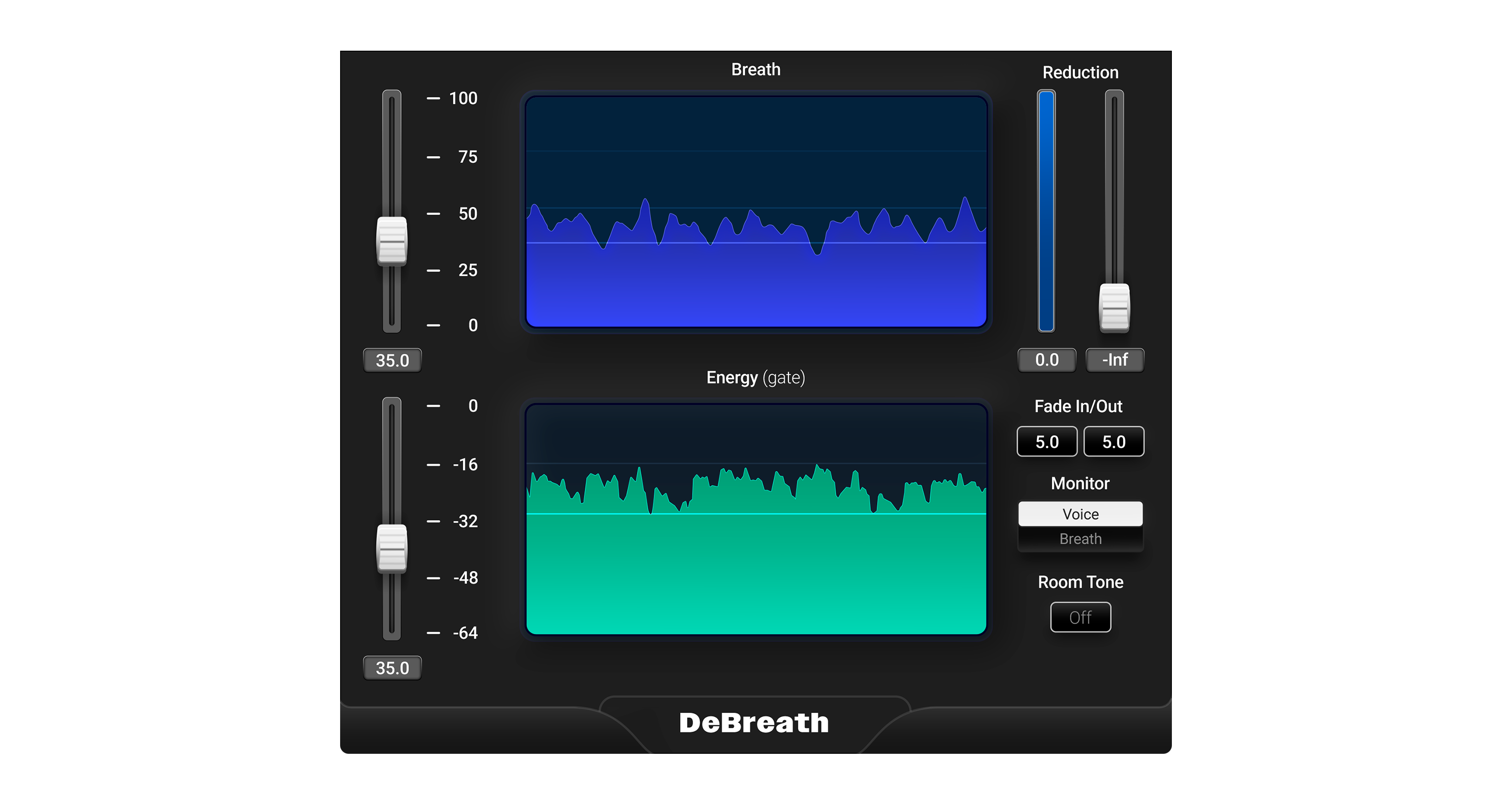Click the 50 mark on the Breath scale

[468, 214]
